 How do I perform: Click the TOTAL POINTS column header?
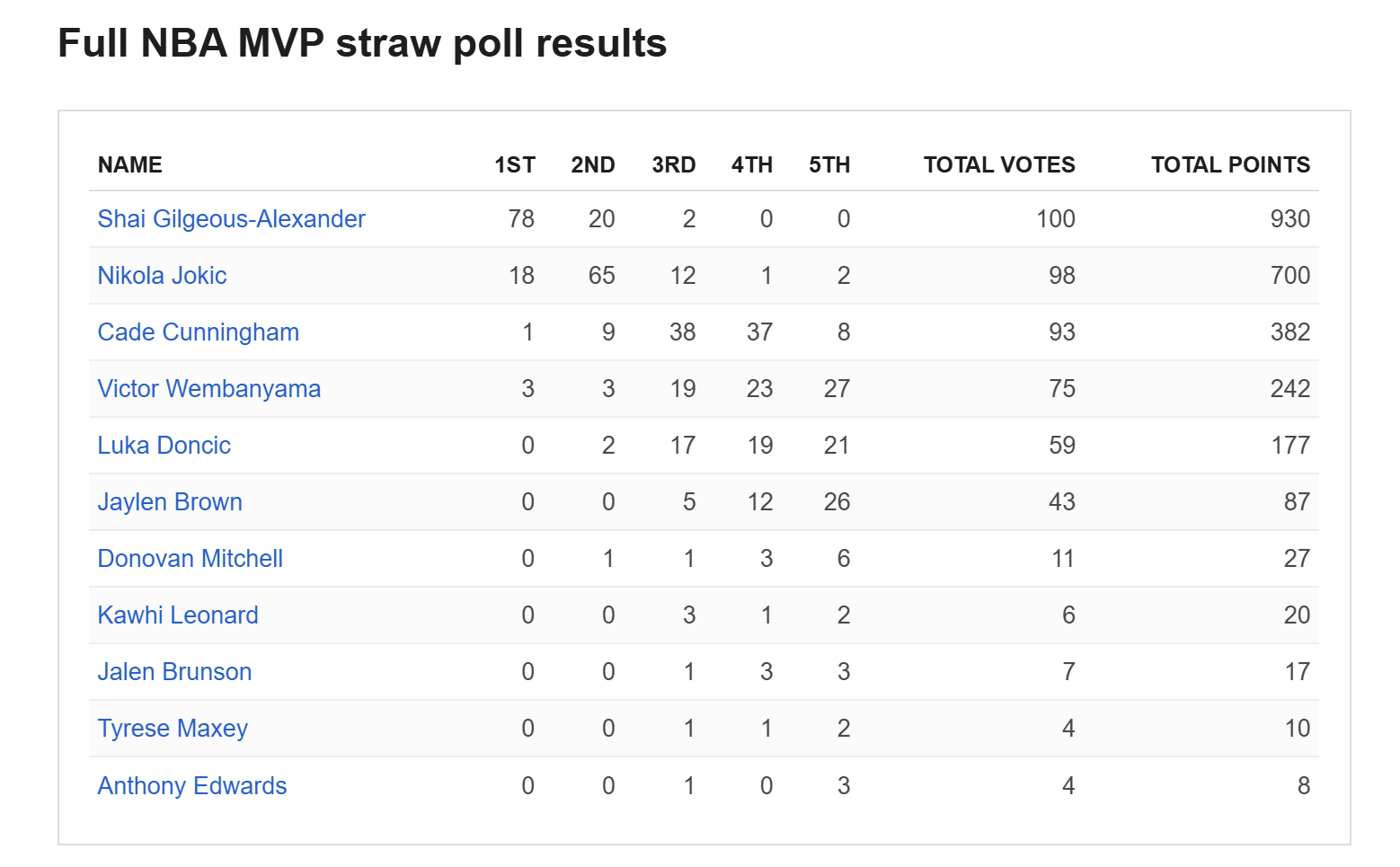[x=1229, y=165]
